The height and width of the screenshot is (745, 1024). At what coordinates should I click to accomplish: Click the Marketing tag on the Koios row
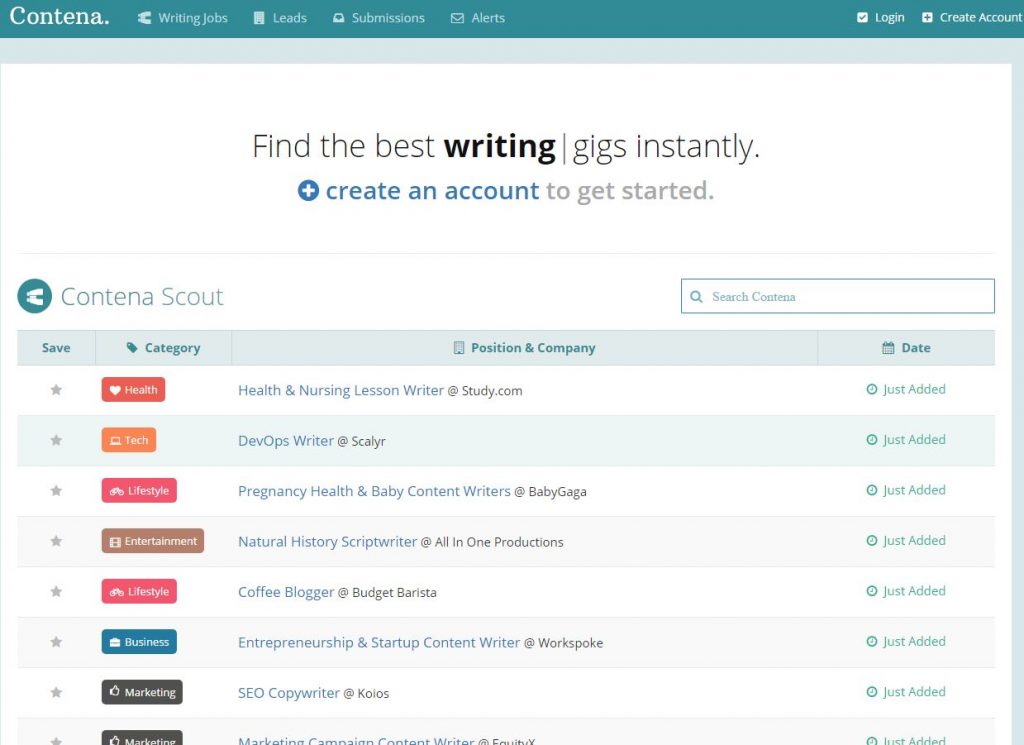click(142, 692)
